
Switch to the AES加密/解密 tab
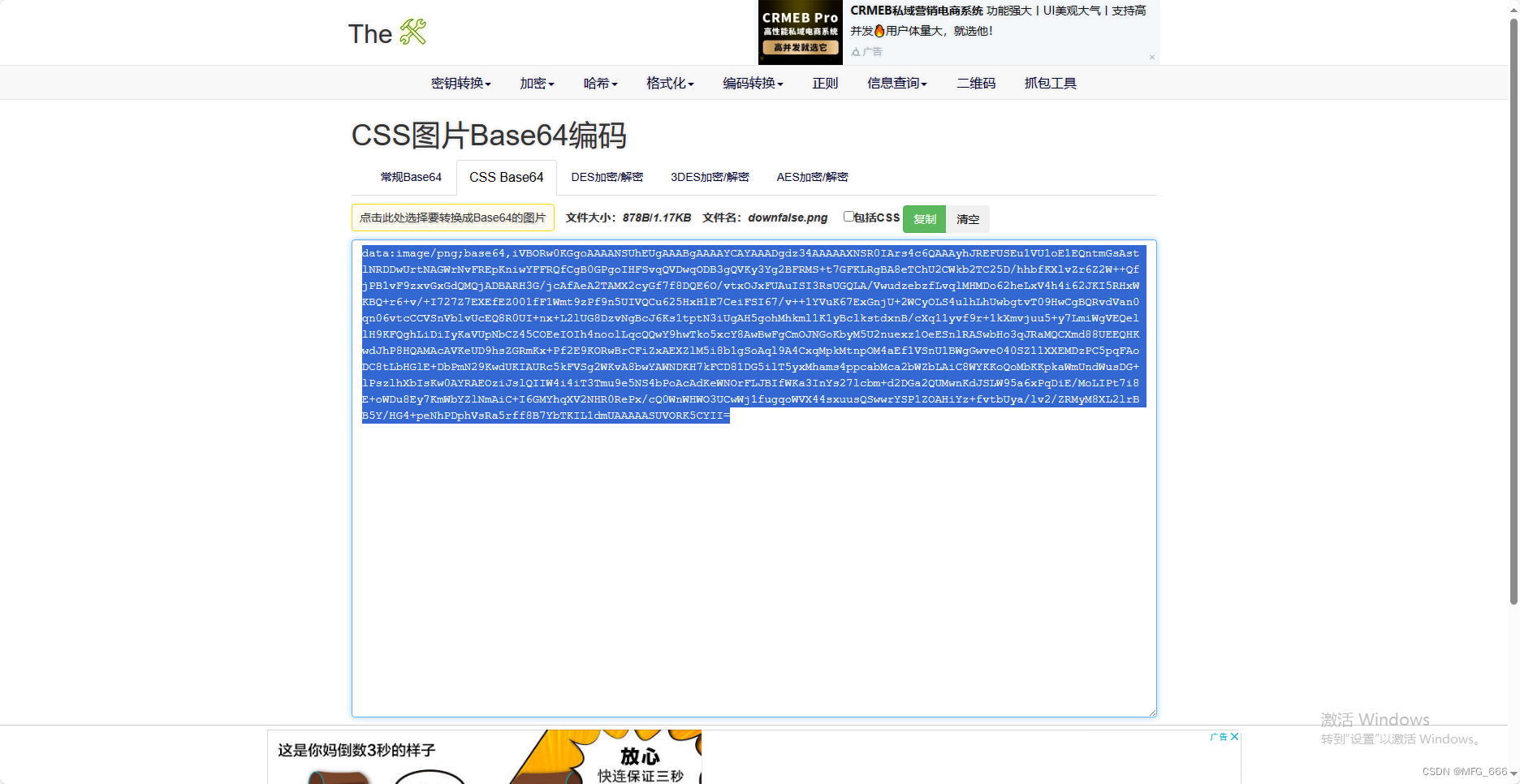812,177
